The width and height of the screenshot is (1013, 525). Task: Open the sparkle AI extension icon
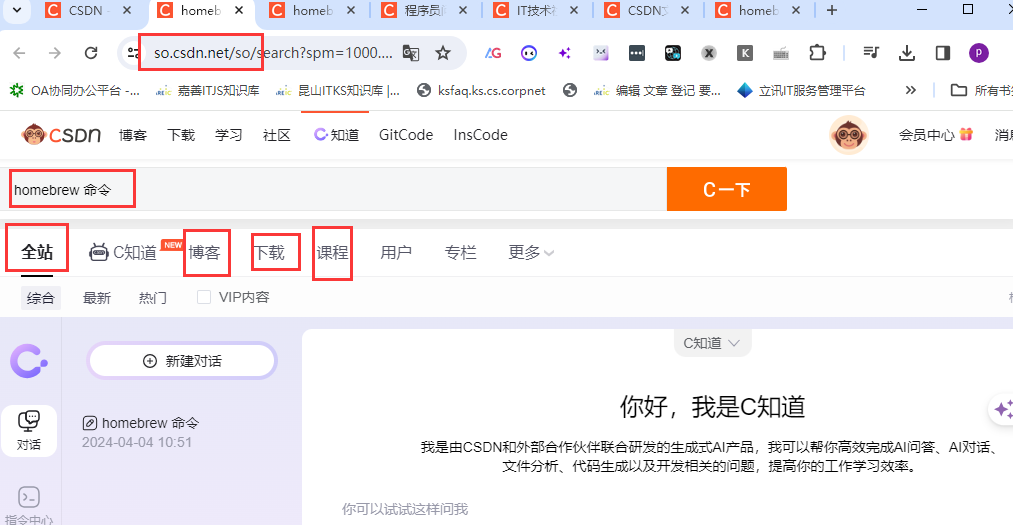[x=565, y=53]
